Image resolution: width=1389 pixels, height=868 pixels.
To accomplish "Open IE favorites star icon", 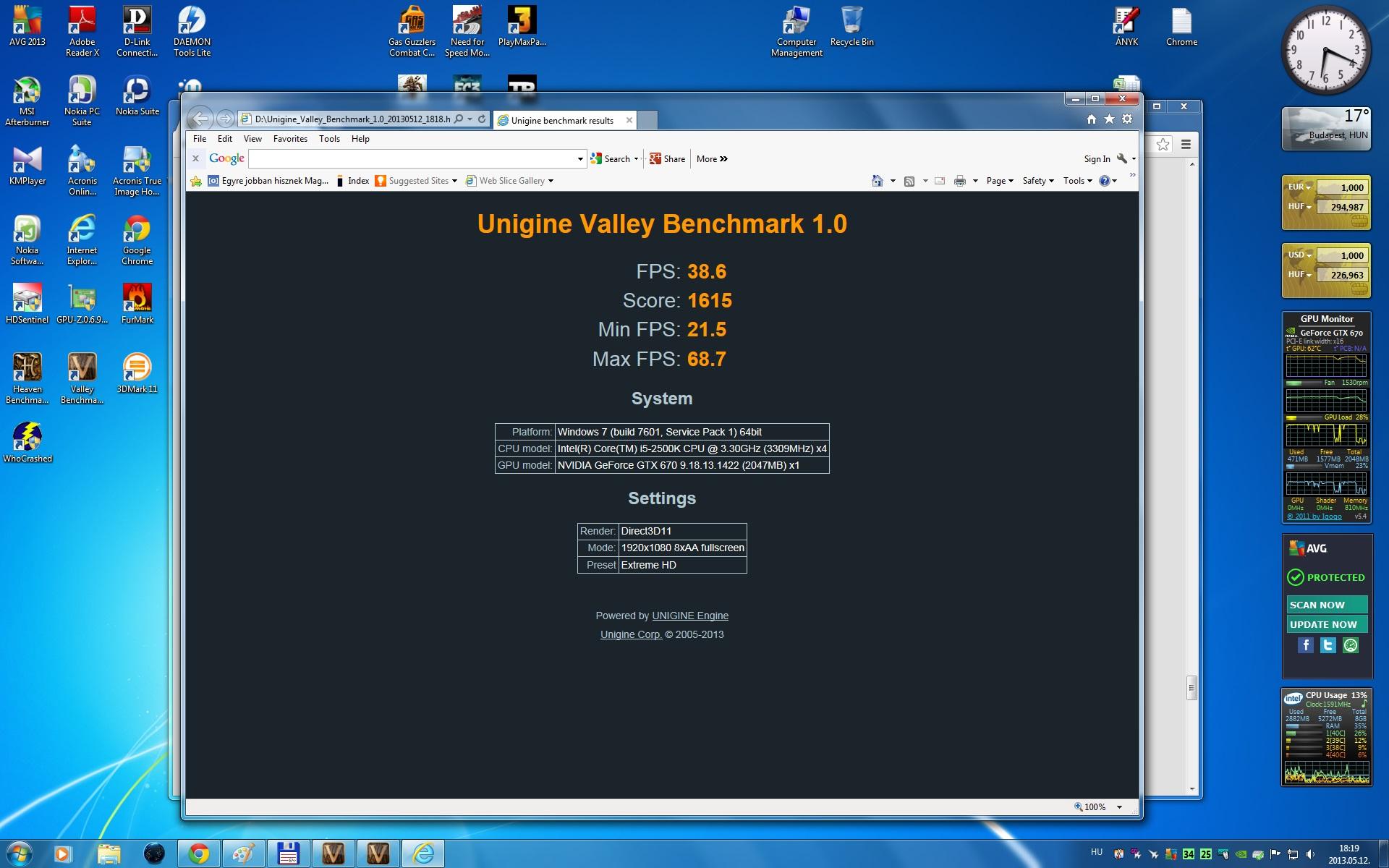I will coord(1109,119).
